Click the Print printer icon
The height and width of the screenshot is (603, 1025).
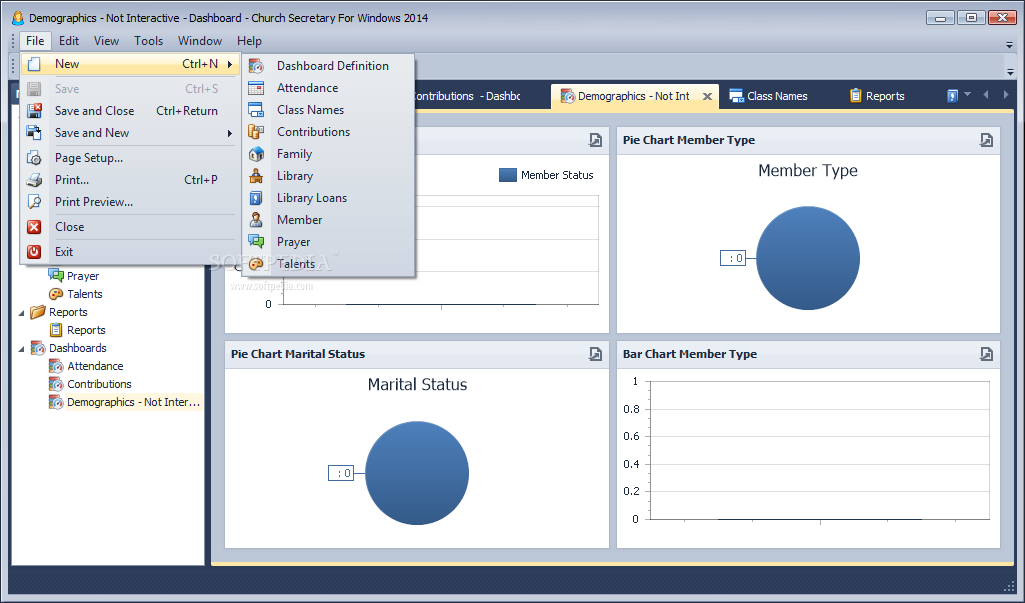pos(34,180)
